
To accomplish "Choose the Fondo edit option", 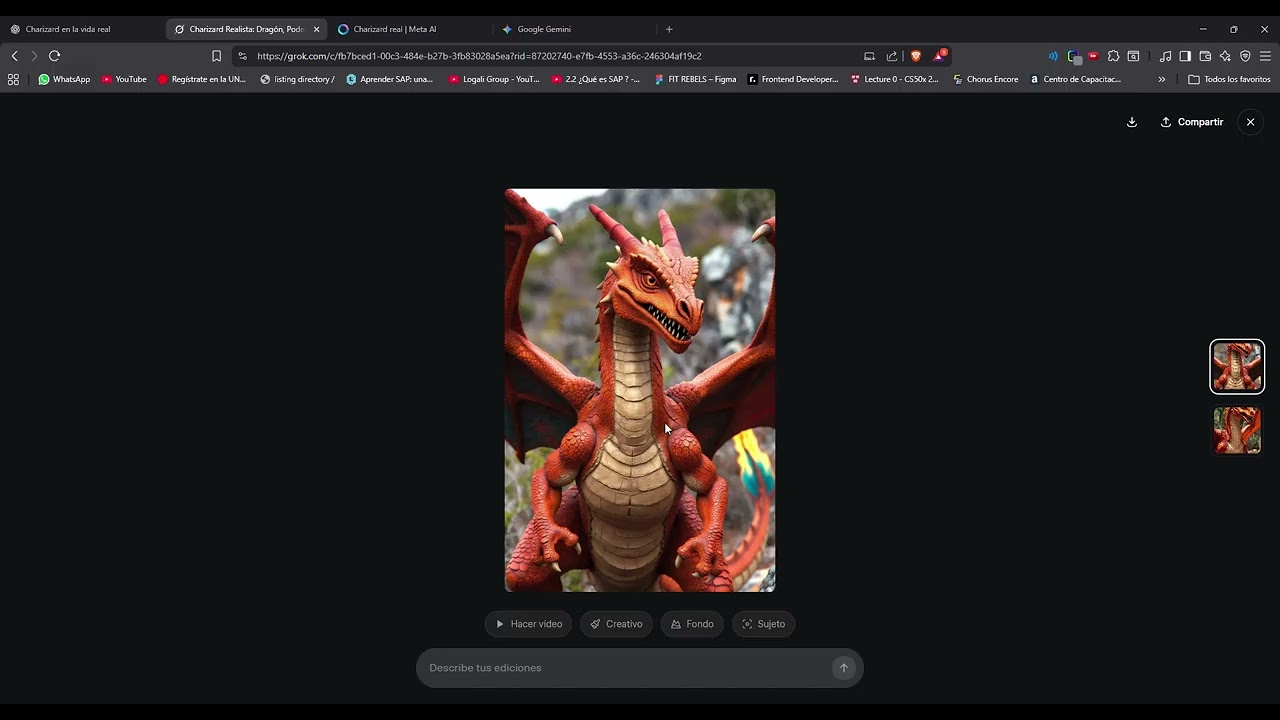I will click(x=692, y=624).
